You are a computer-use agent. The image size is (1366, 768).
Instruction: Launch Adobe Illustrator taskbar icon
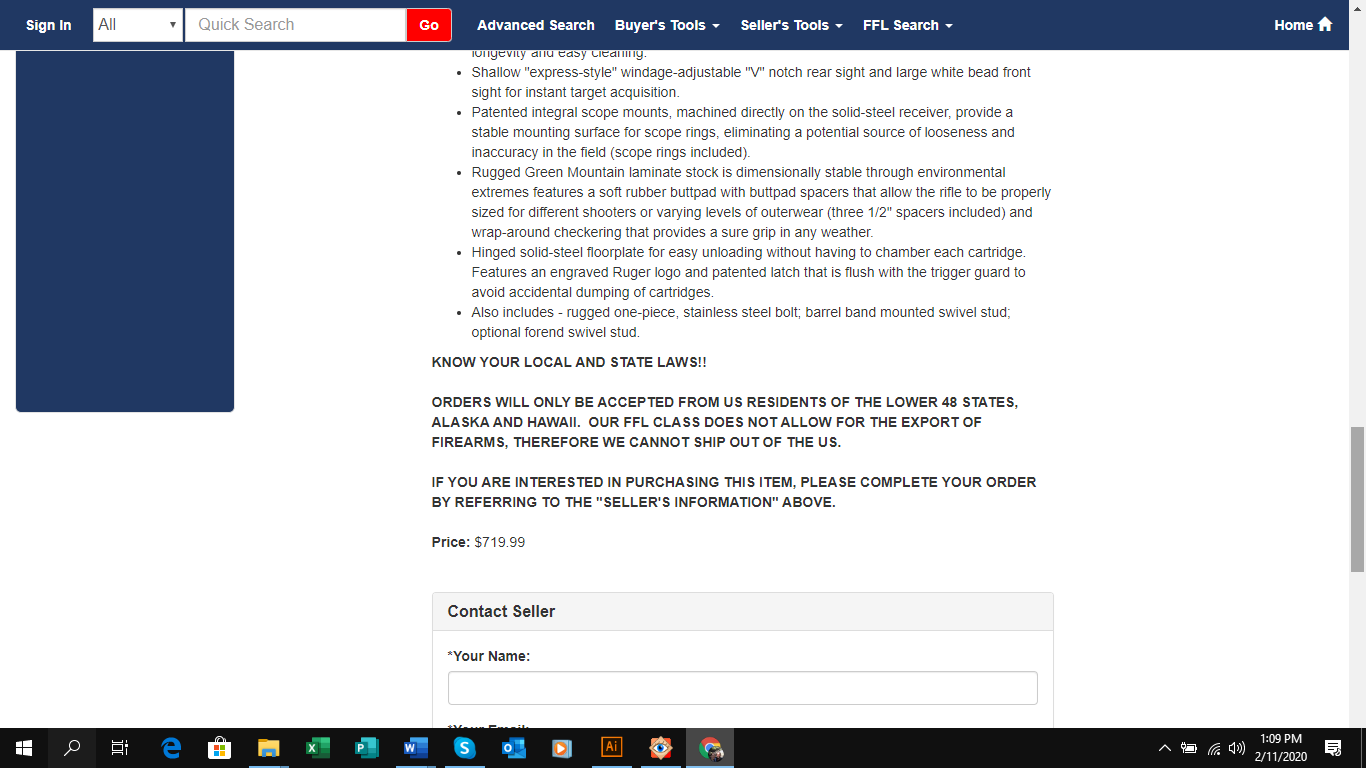pyautogui.click(x=611, y=747)
